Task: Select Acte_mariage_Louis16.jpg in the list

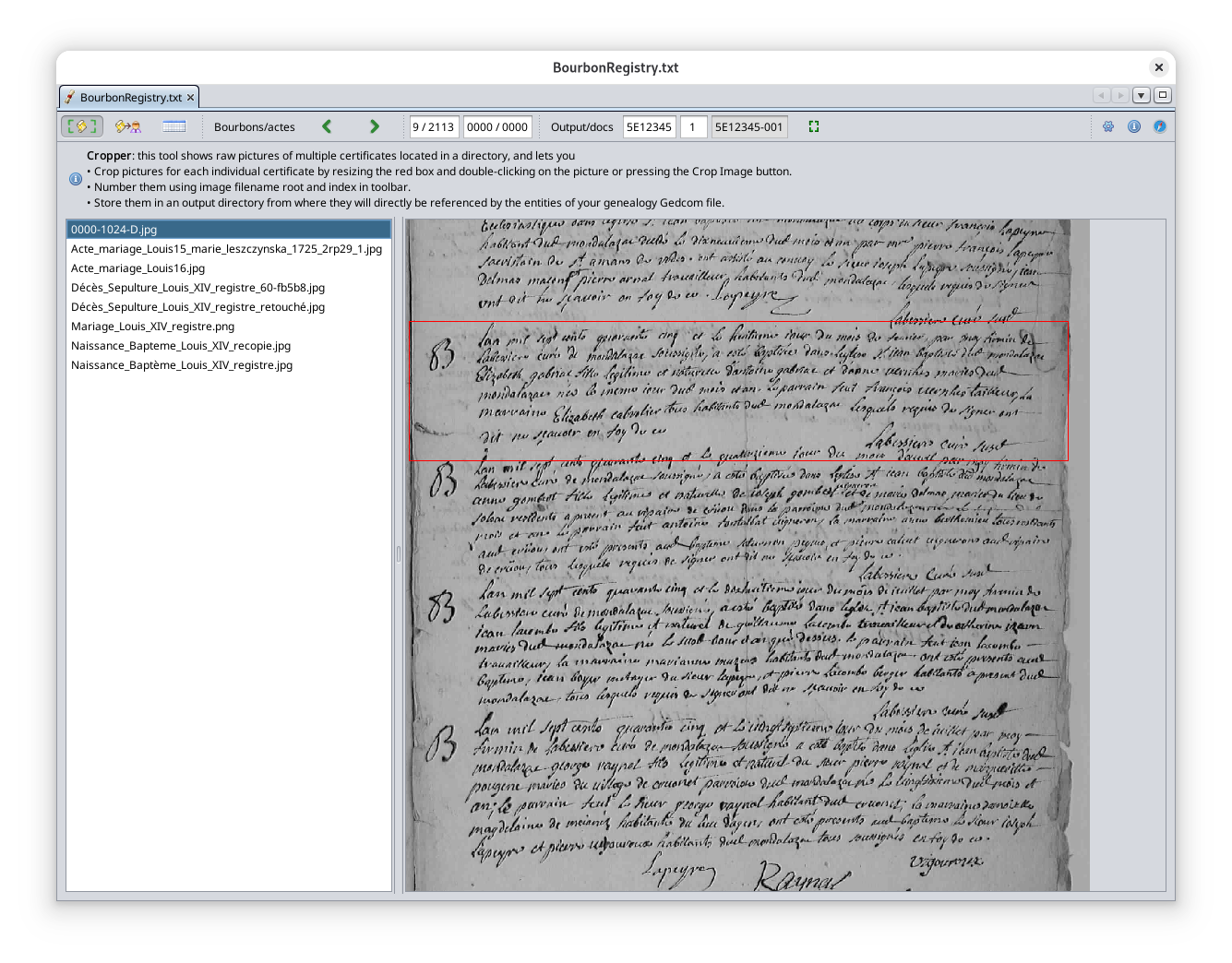Action: [x=229, y=268]
